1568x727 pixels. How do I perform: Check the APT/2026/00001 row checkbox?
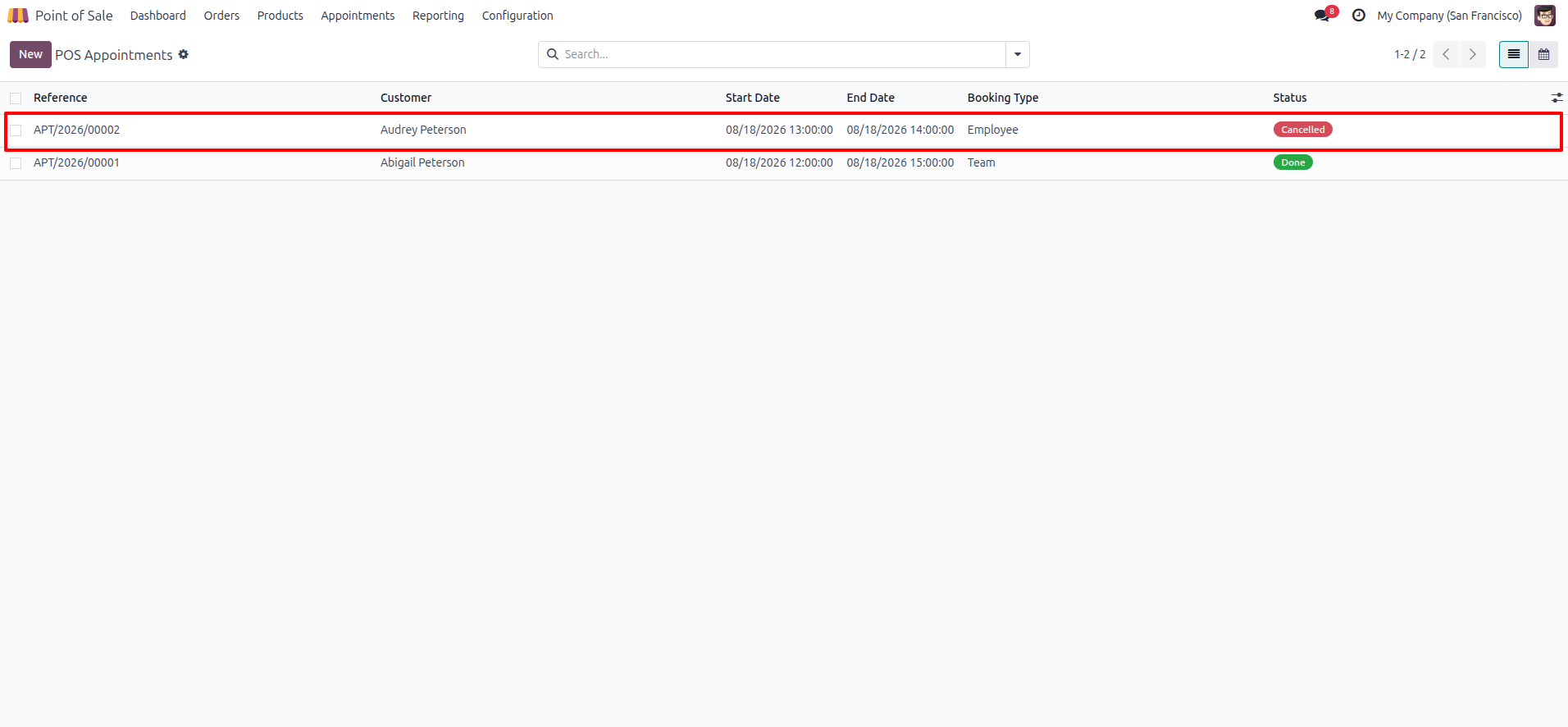pyautogui.click(x=16, y=163)
